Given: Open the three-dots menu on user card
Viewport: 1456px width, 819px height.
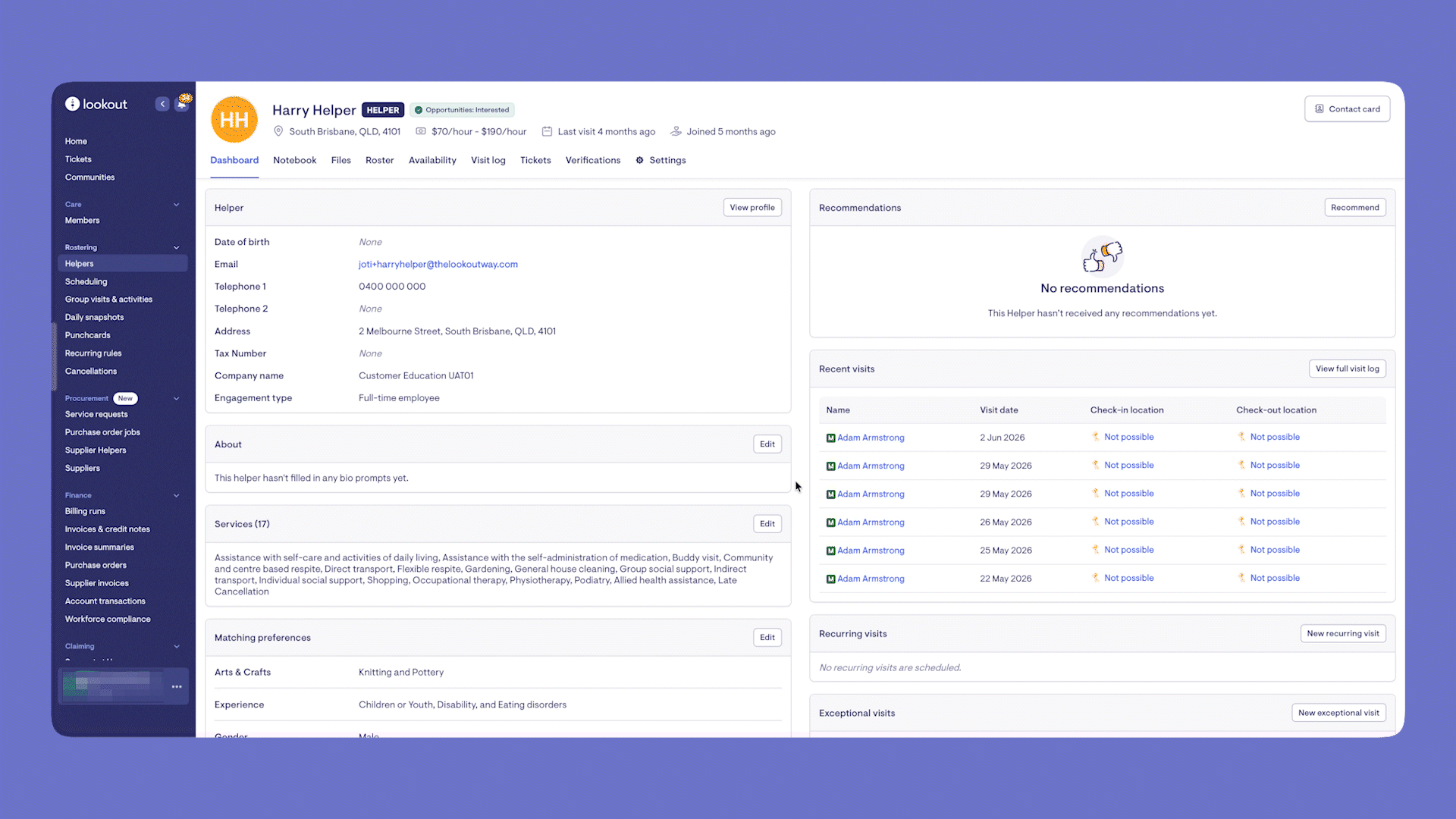Looking at the screenshot, I should click(x=177, y=686).
